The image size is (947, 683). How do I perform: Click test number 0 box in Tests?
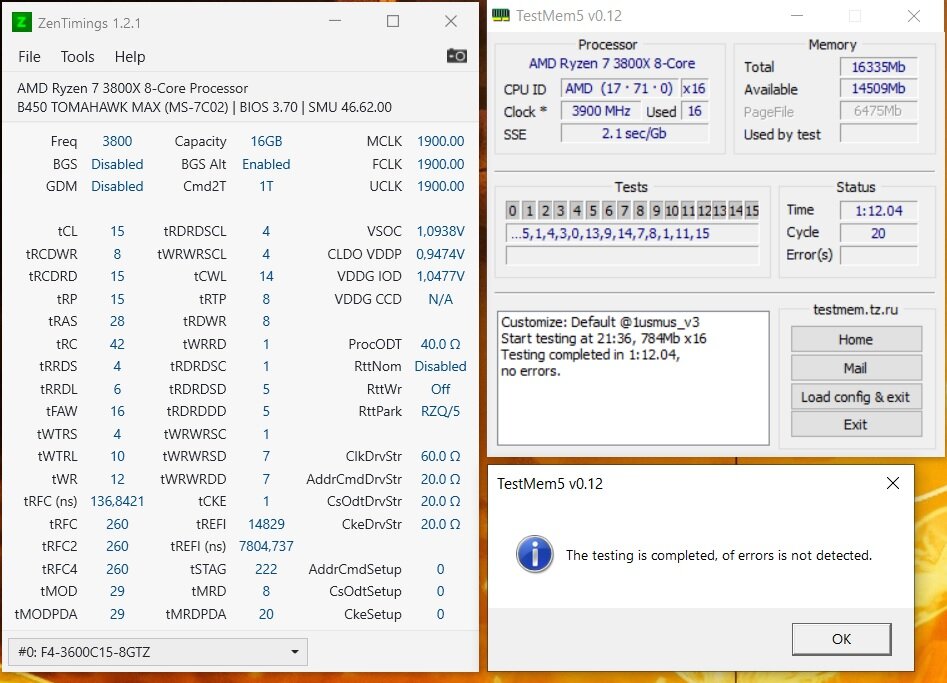click(512, 211)
